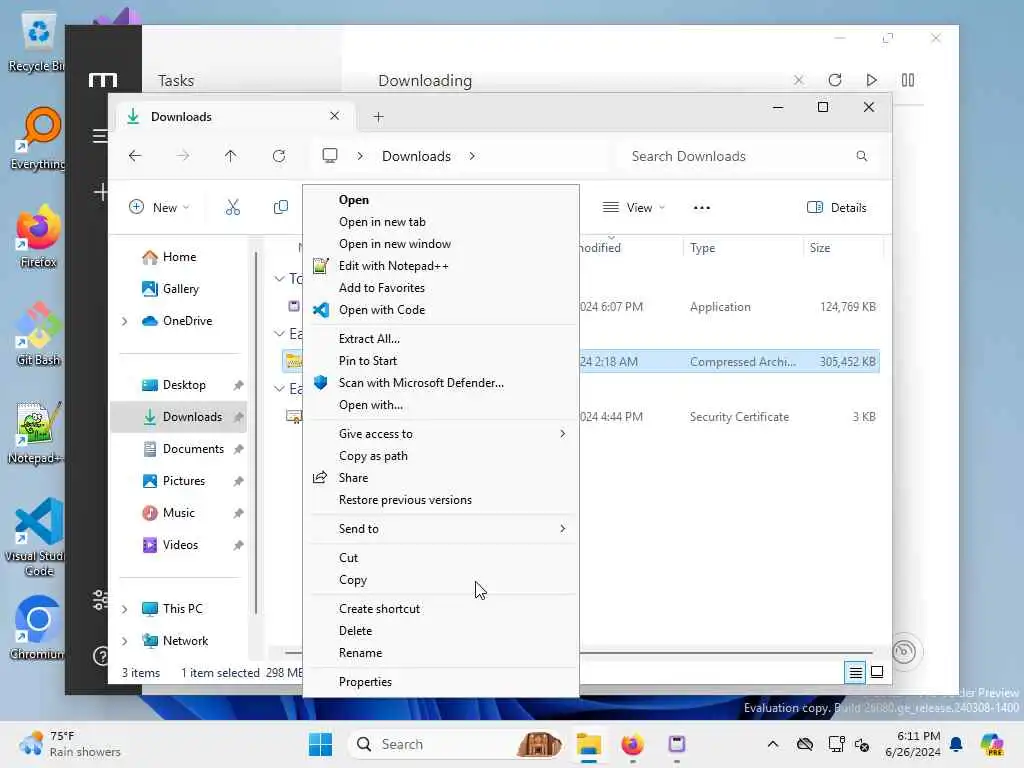Open the settings sliders icon in the dark sidebar
The width and height of the screenshot is (1024, 768).
click(101, 600)
